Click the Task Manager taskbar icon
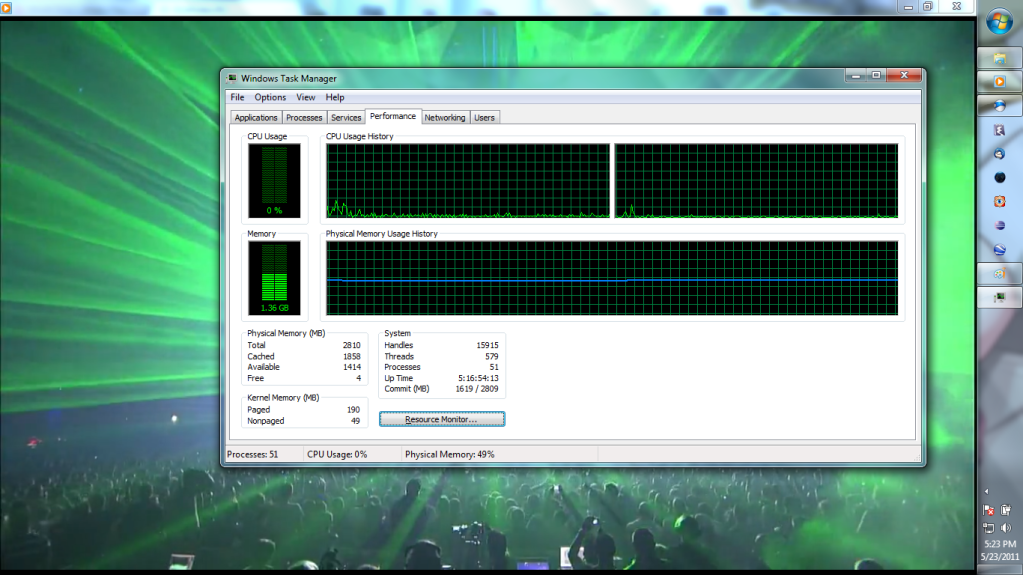The width and height of the screenshot is (1023, 575). 999,298
